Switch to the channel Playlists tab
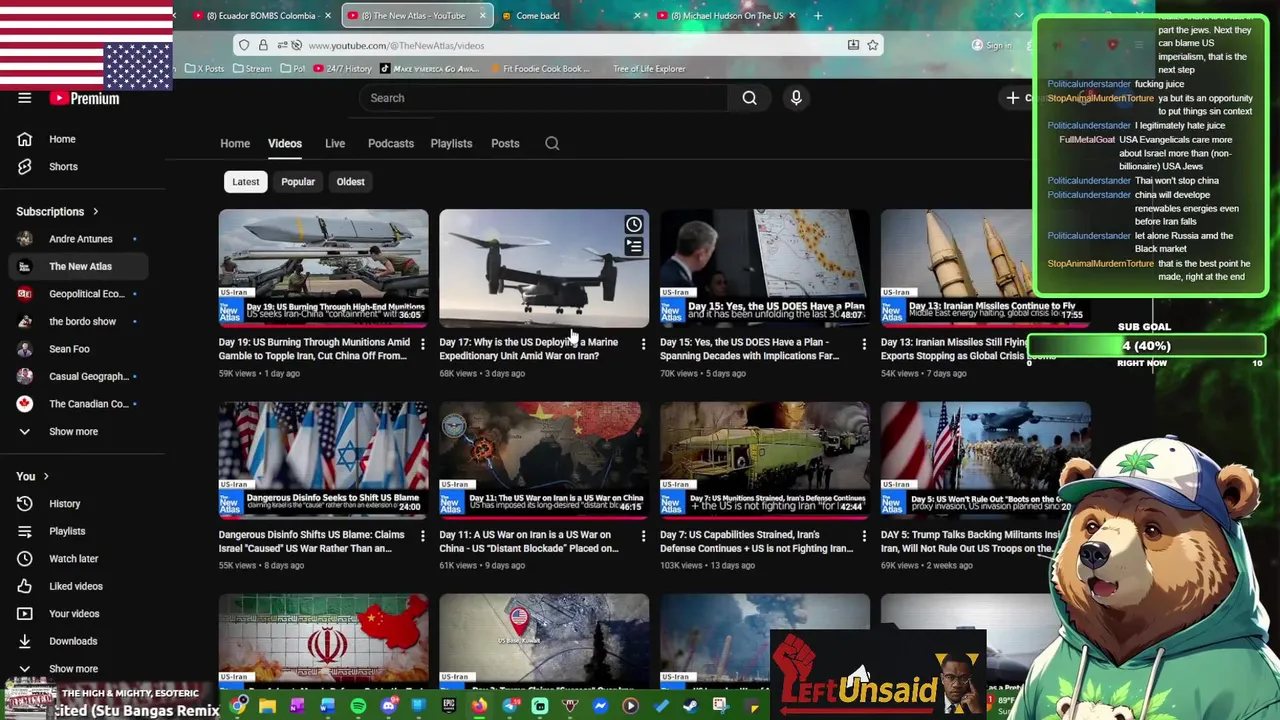This screenshot has width=1280, height=720. 451,143
